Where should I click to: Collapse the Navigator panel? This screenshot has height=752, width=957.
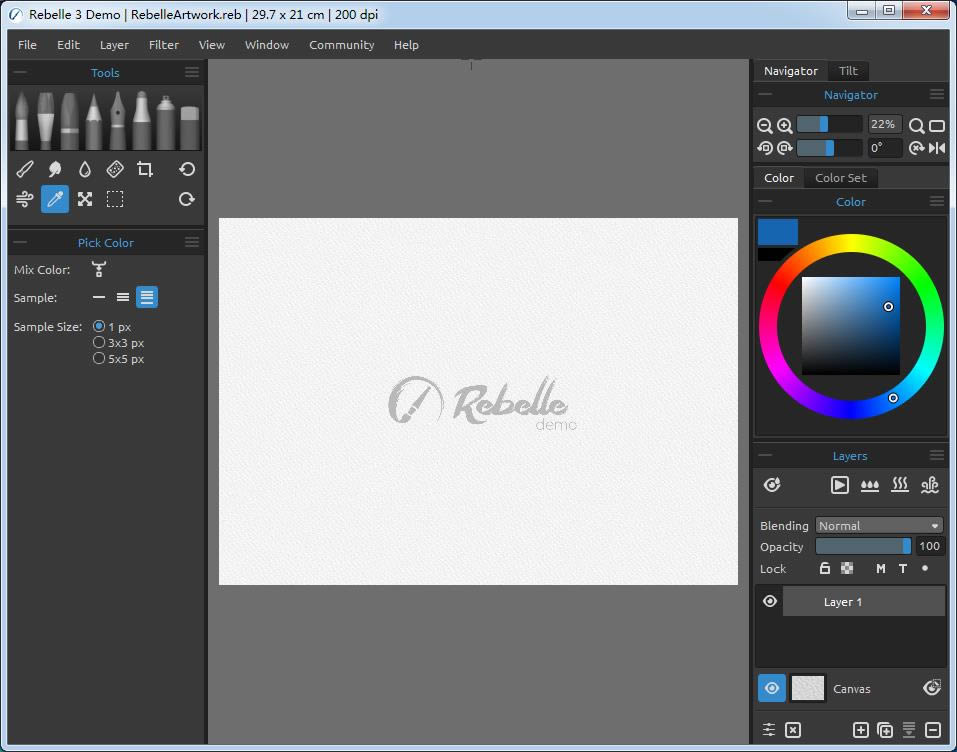765,94
